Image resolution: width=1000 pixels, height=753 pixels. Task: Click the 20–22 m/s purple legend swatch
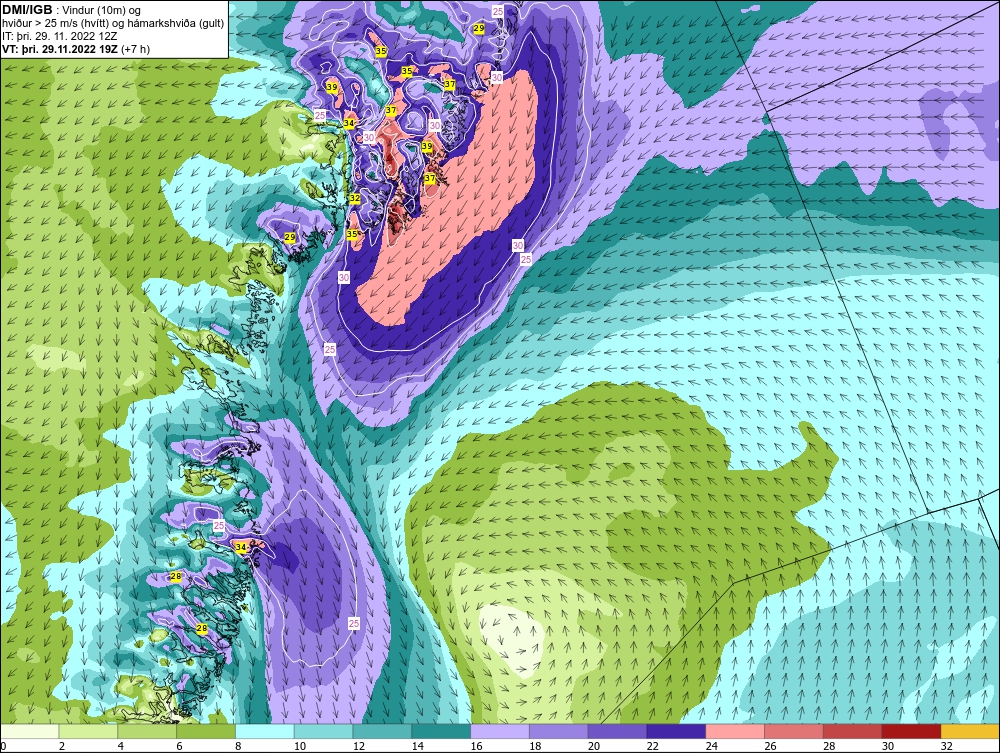click(x=617, y=731)
